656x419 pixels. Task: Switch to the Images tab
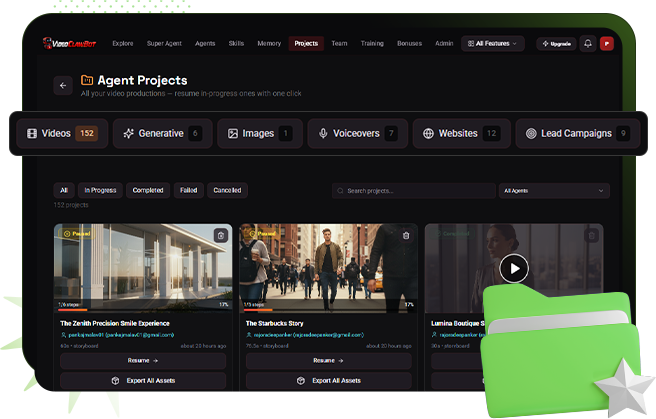[260, 133]
